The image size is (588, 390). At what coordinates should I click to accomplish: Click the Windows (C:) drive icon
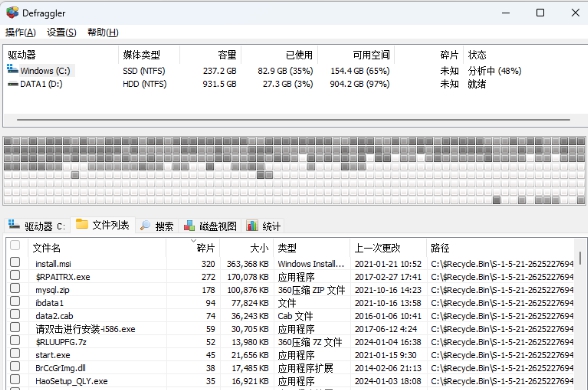12,69
